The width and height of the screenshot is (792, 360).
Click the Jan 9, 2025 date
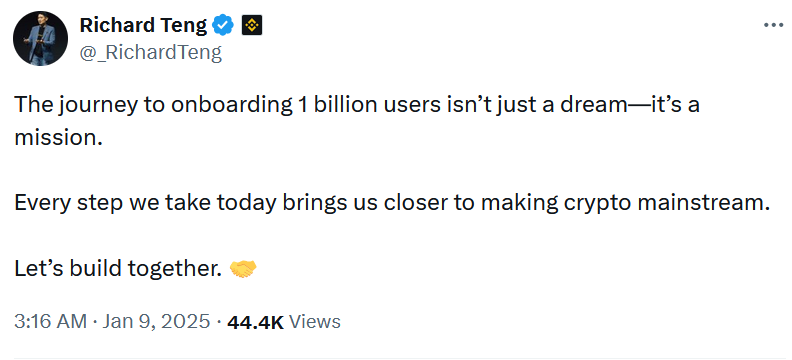point(156,321)
